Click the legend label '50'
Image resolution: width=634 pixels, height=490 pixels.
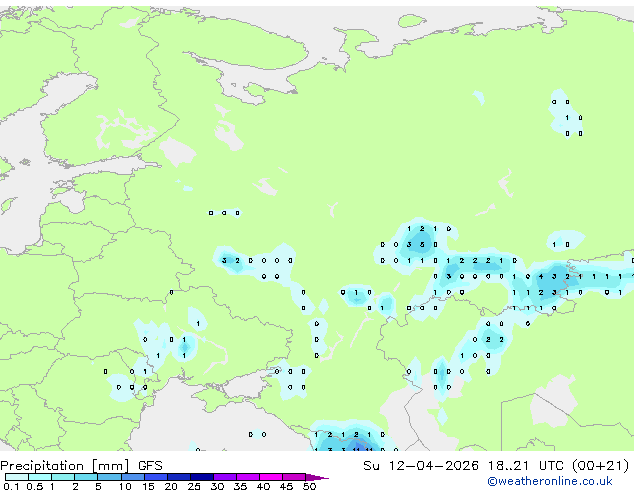pos(309,486)
